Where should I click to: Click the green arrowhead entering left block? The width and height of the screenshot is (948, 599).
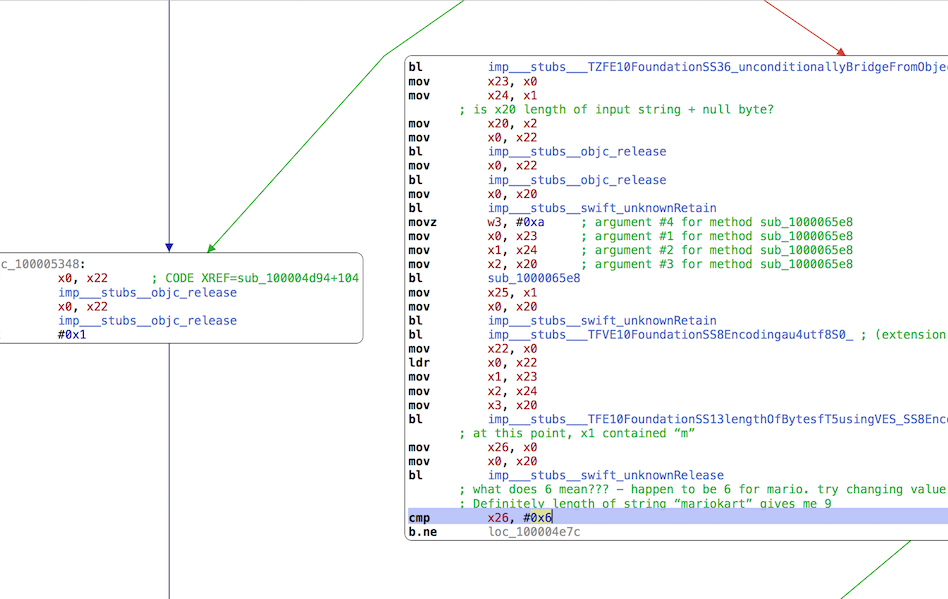[210, 247]
